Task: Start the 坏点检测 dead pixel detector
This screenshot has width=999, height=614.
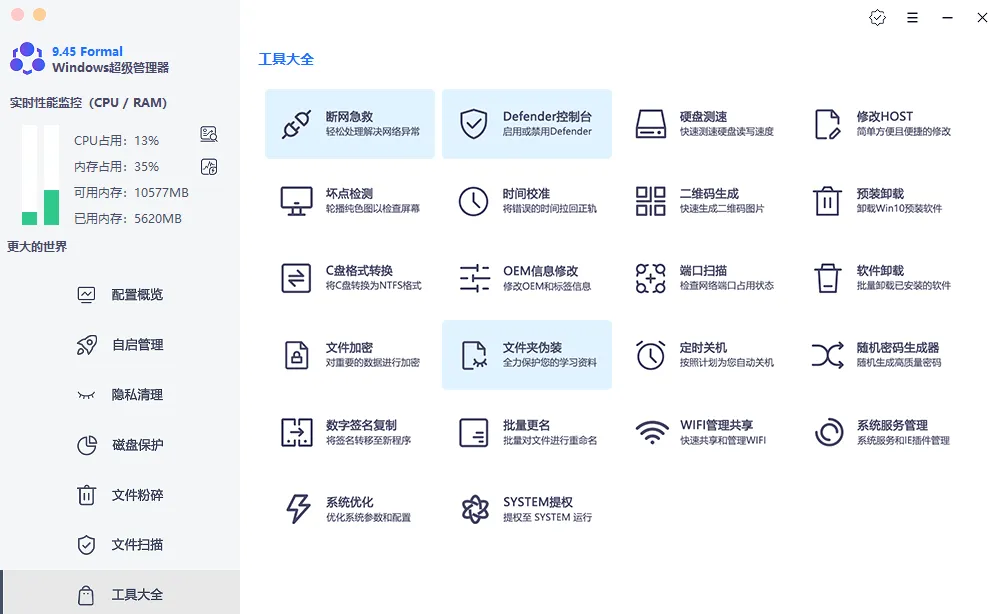Action: (x=348, y=200)
